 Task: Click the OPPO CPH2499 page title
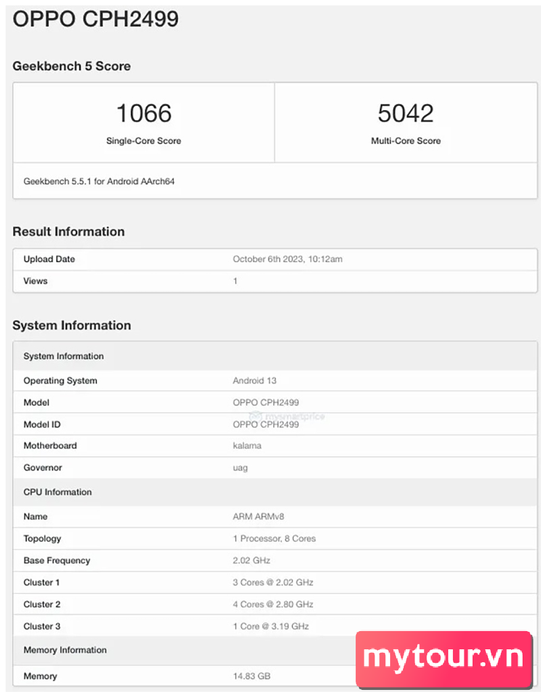pos(96,19)
